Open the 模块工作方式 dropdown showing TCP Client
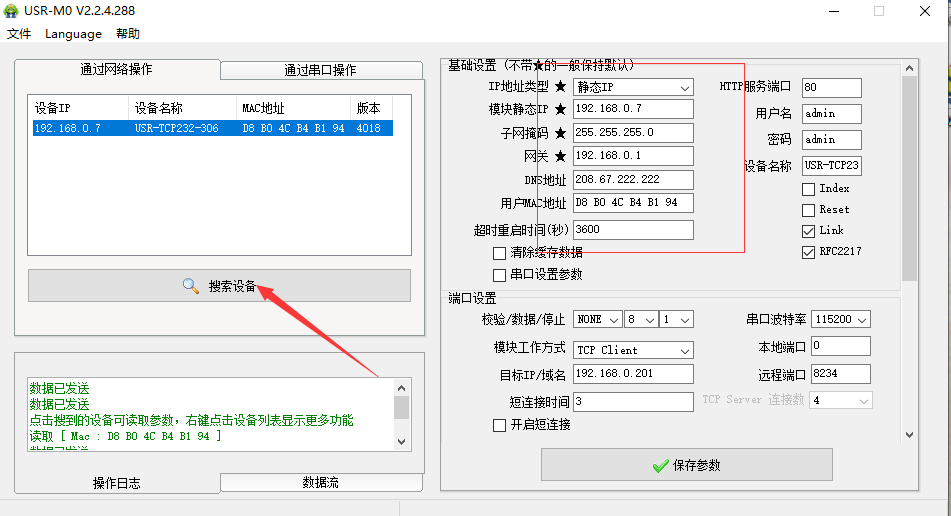 633,350
